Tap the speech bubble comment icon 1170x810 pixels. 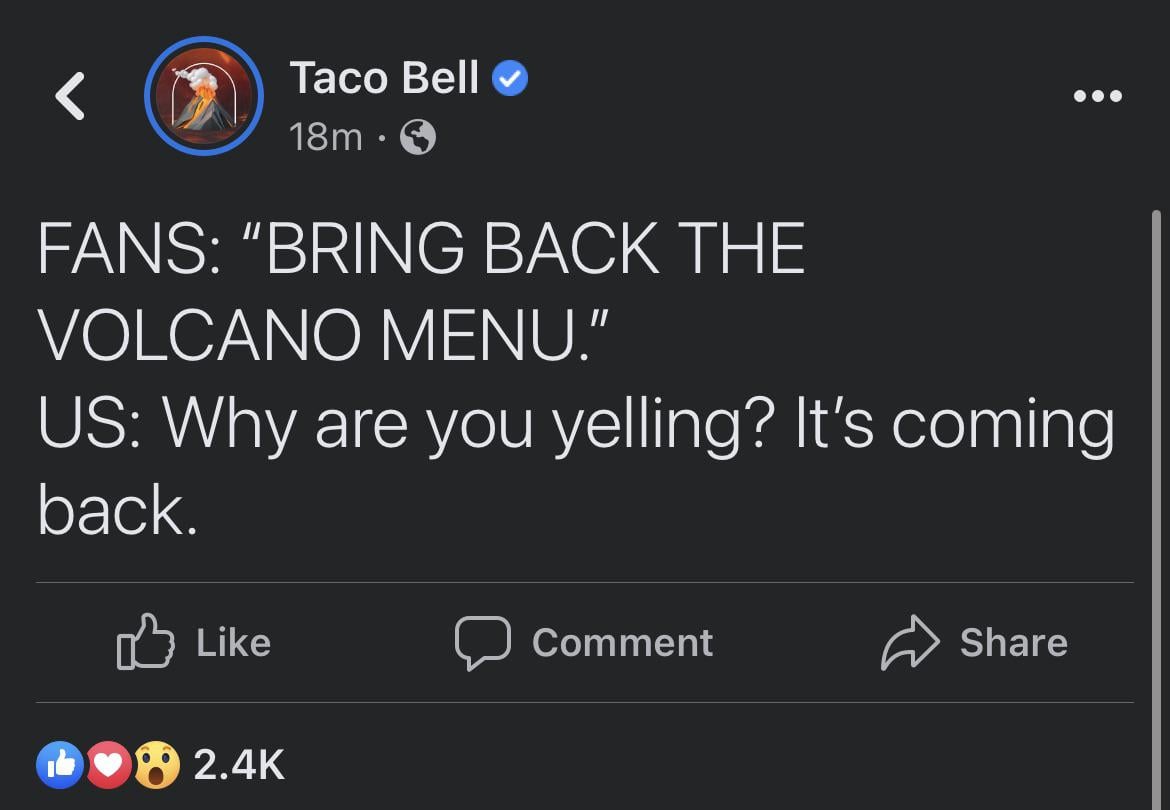pos(483,642)
